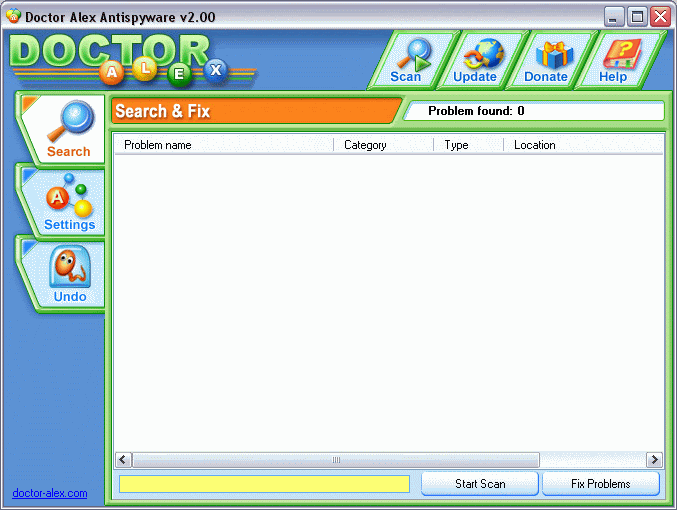677x510 pixels.
Task: Maximize the Doctor Alex Antispyware window
Action: (637, 16)
